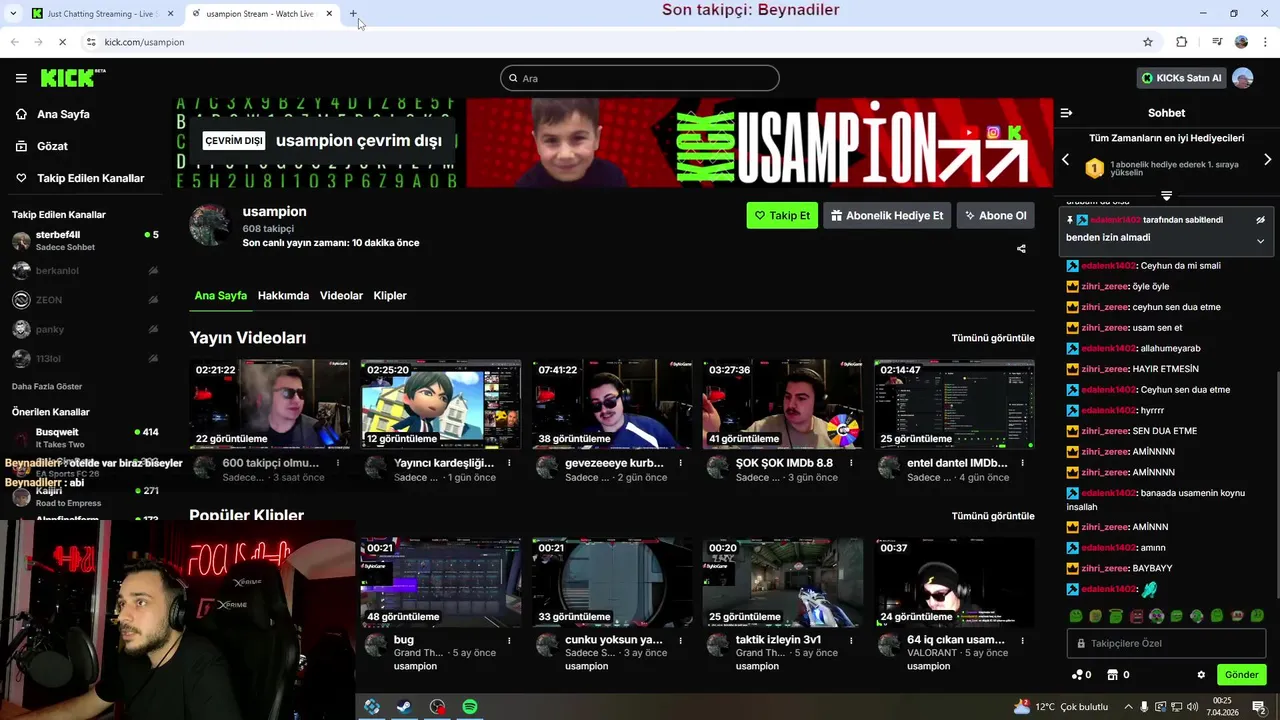The width and height of the screenshot is (1280, 720).
Task: Open the 'gevezeeeye kurb...' video thumbnail
Action: point(612,404)
